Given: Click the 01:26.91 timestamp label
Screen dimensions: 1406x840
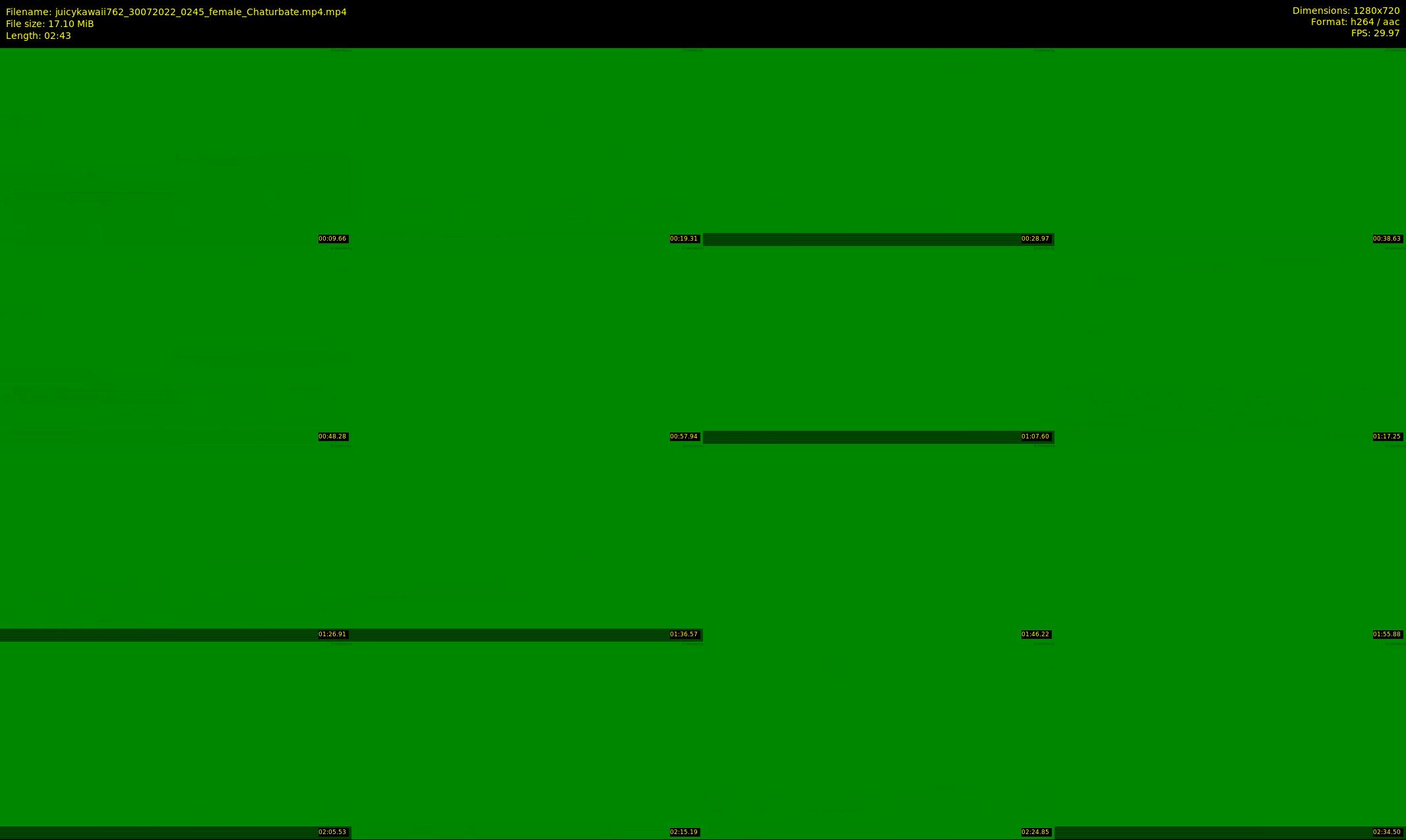Looking at the screenshot, I should (x=332, y=634).
